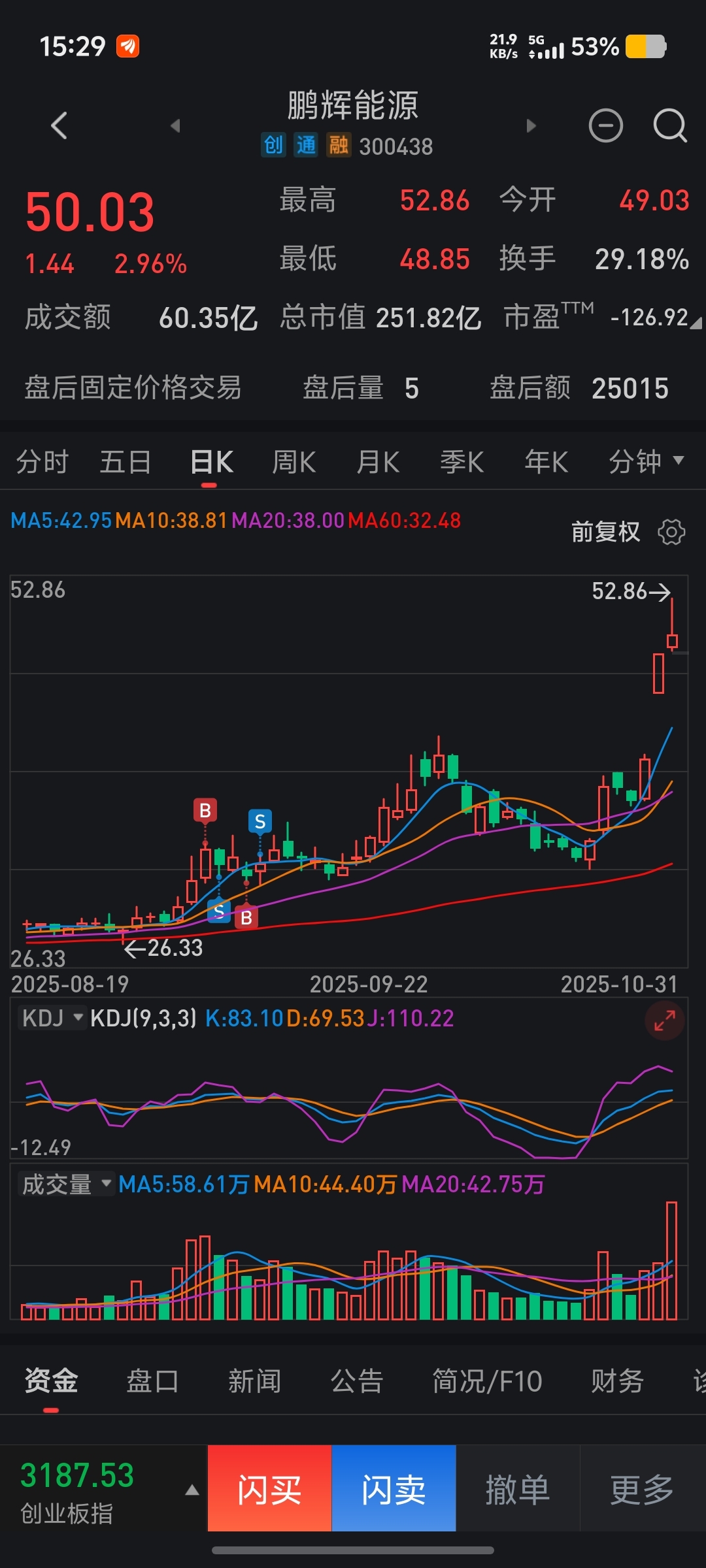The height and width of the screenshot is (1568, 706).
Task: Go to next stock with right triangle
Action: pos(531,125)
